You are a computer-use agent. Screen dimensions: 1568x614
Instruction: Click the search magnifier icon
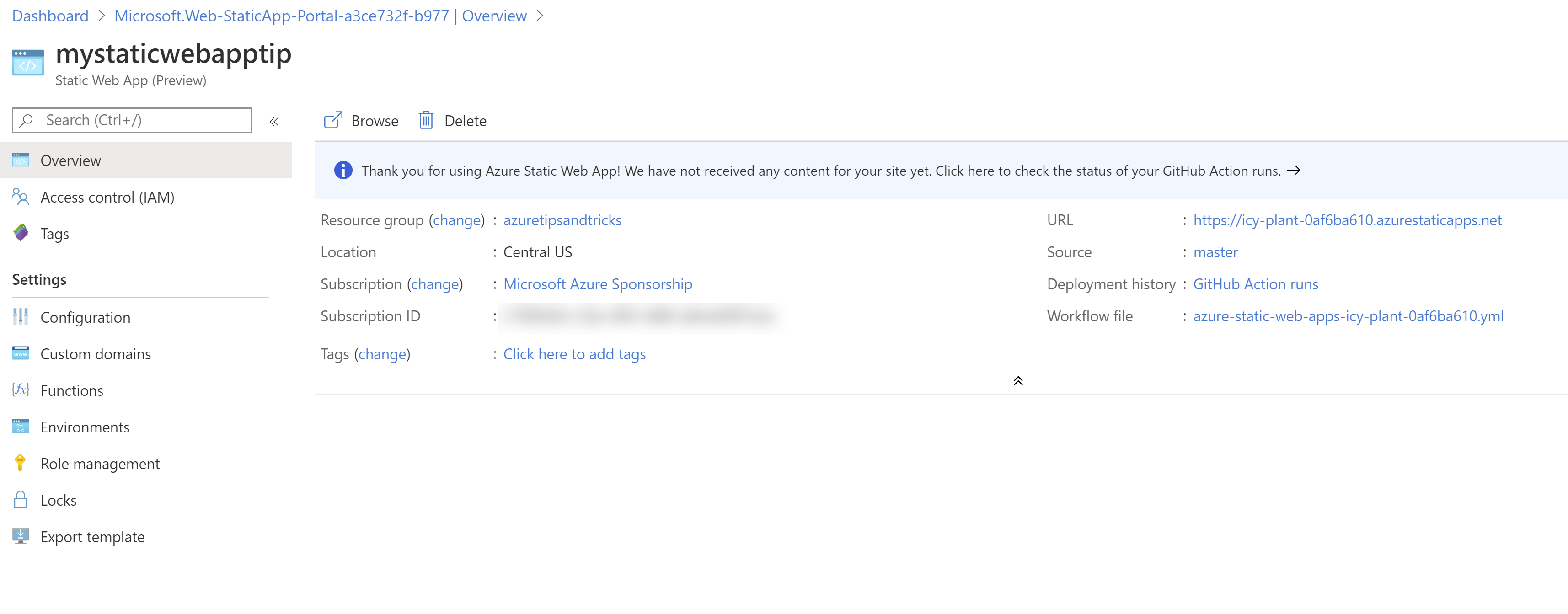[x=26, y=121]
